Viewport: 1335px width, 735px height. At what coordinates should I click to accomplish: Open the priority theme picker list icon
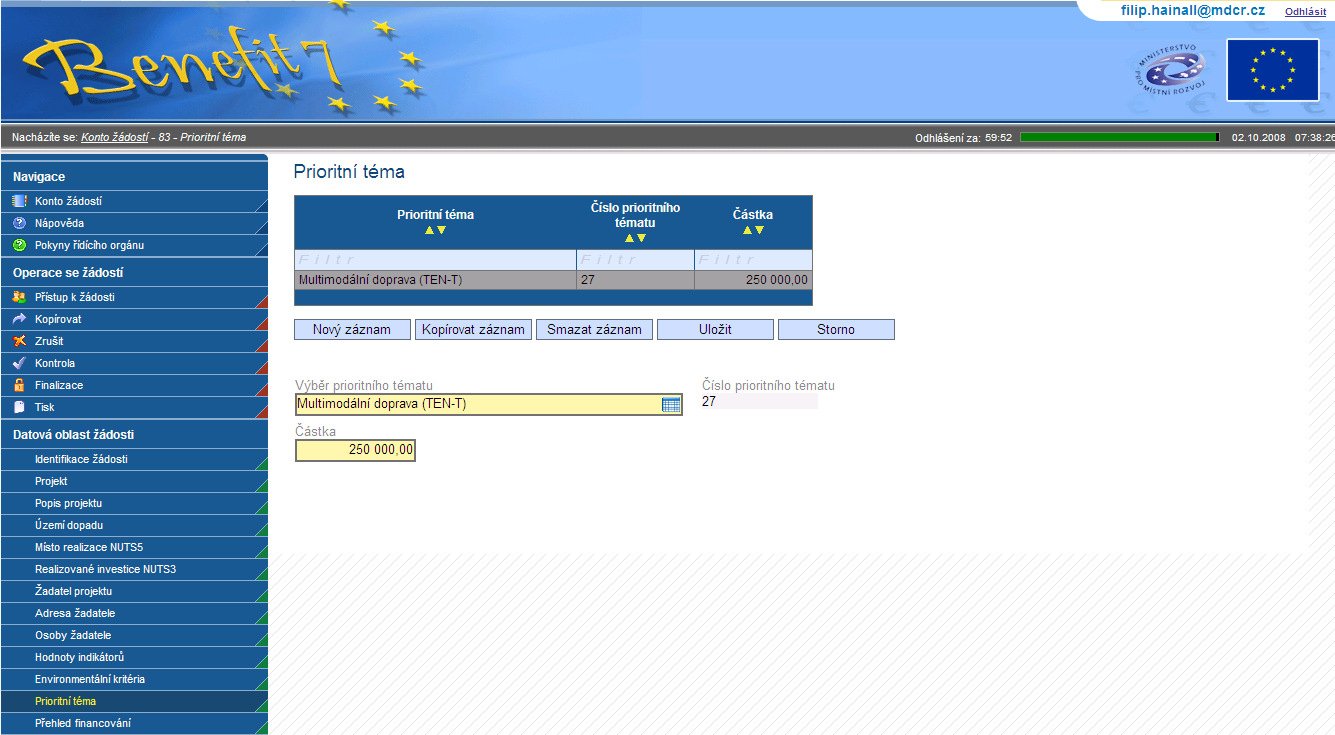[671, 405]
